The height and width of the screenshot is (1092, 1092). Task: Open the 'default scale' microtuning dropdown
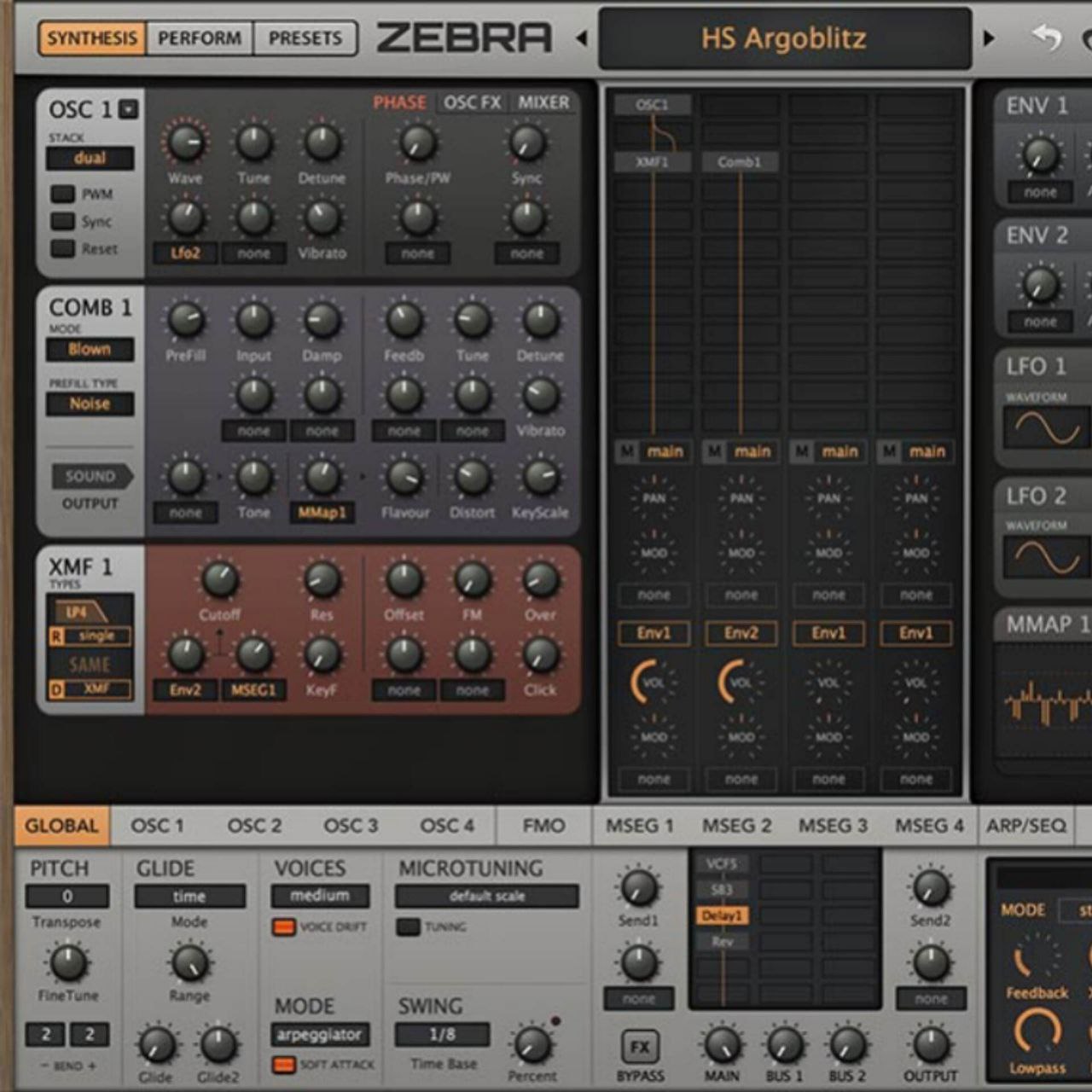point(487,896)
